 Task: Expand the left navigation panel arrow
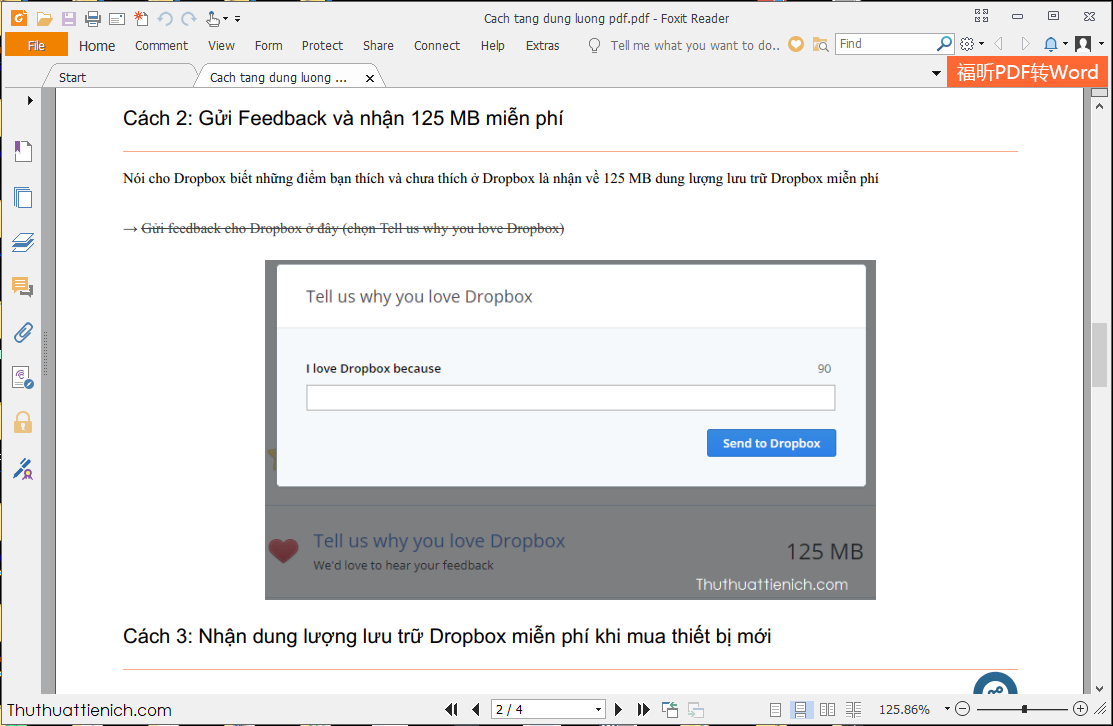30,100
